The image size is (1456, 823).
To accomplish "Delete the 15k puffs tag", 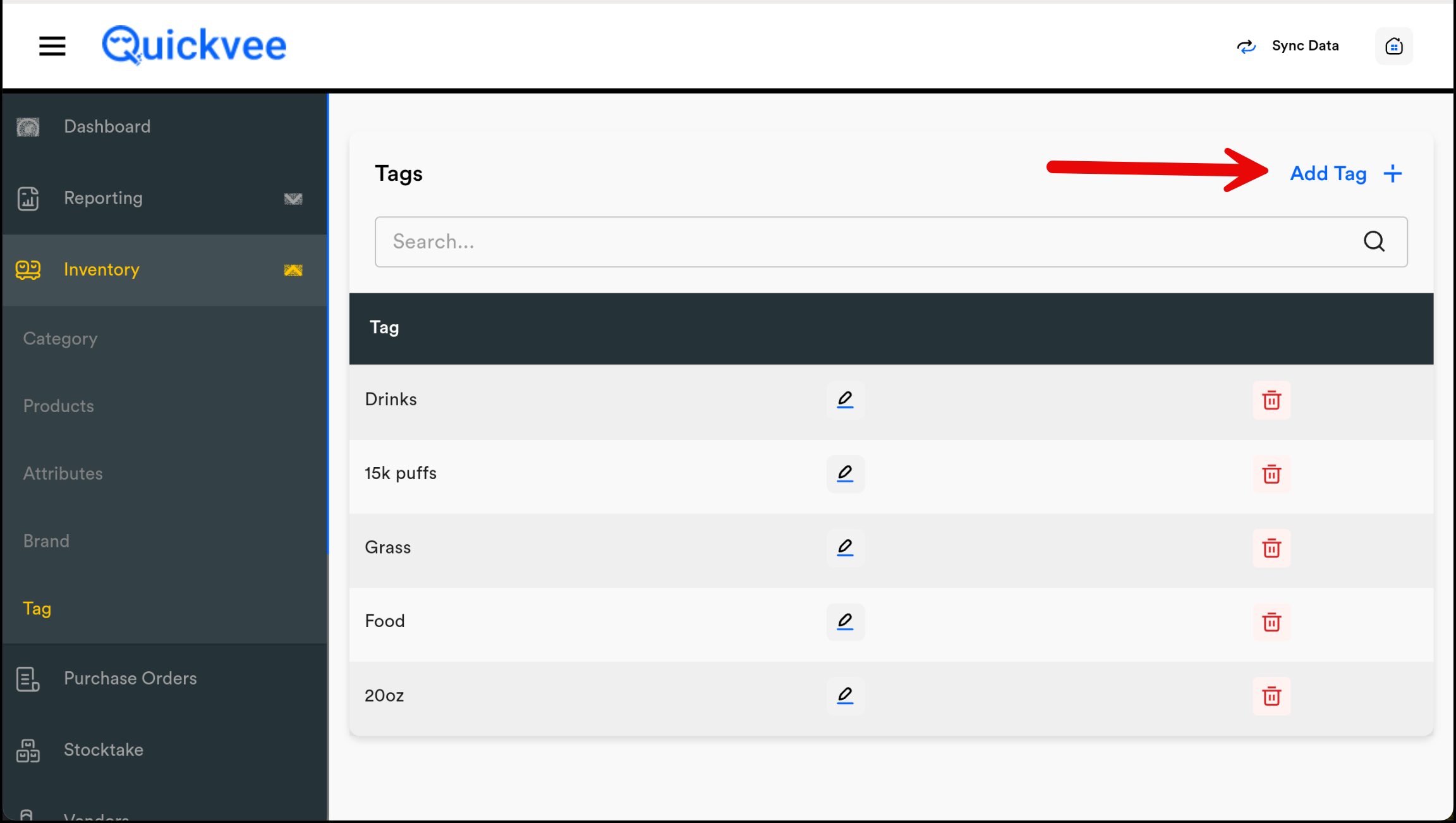I will tap(1271, 474).
